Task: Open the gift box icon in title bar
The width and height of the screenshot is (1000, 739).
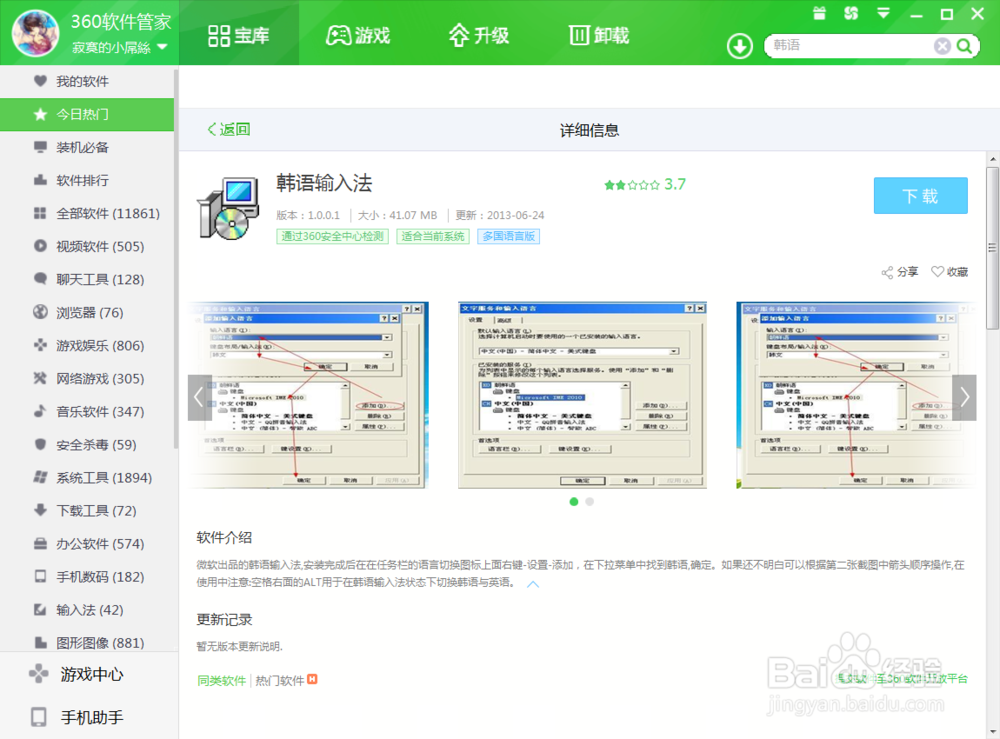Action: [820, 13]
